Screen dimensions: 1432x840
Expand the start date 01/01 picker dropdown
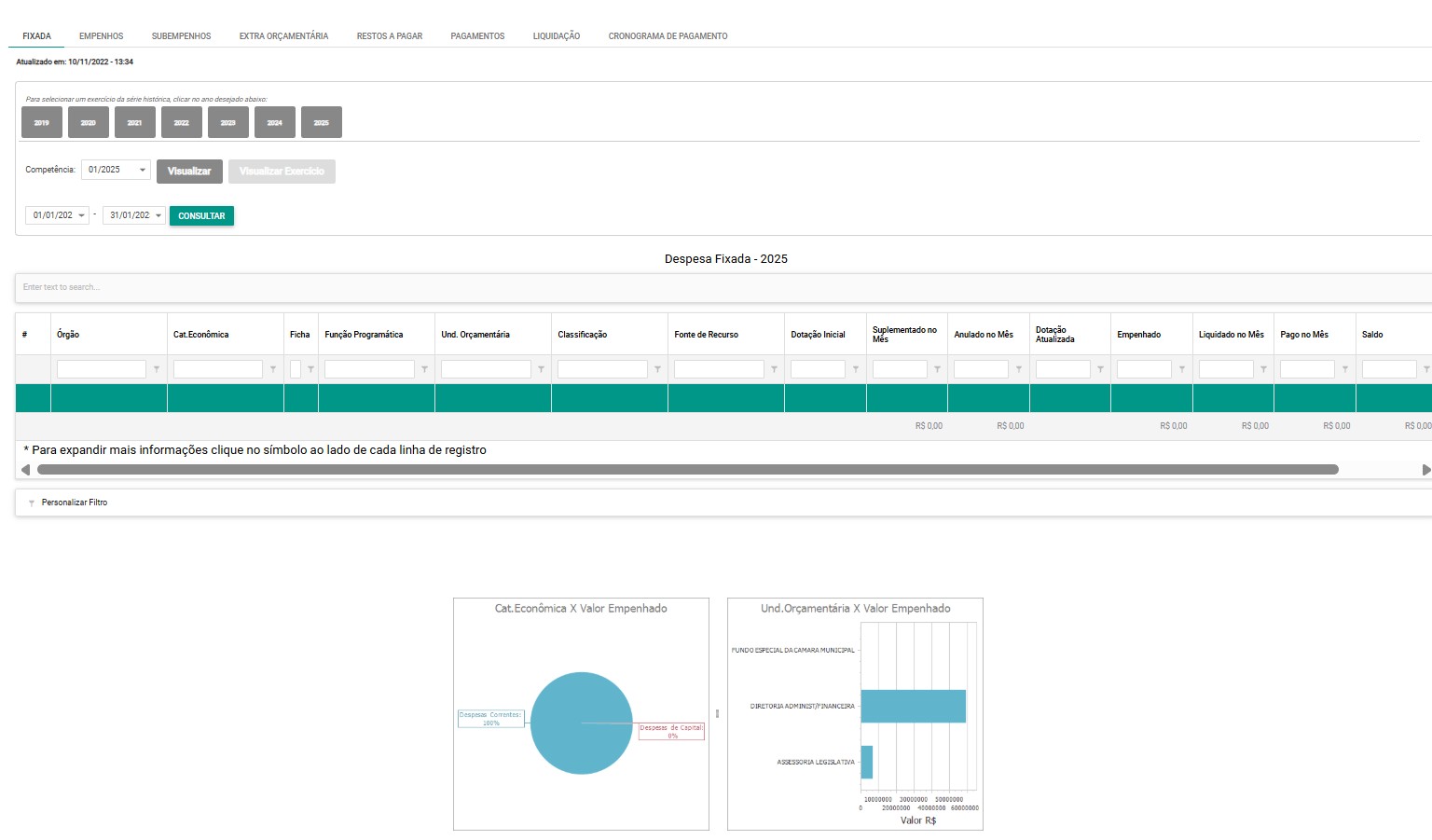tap(81, 215)
